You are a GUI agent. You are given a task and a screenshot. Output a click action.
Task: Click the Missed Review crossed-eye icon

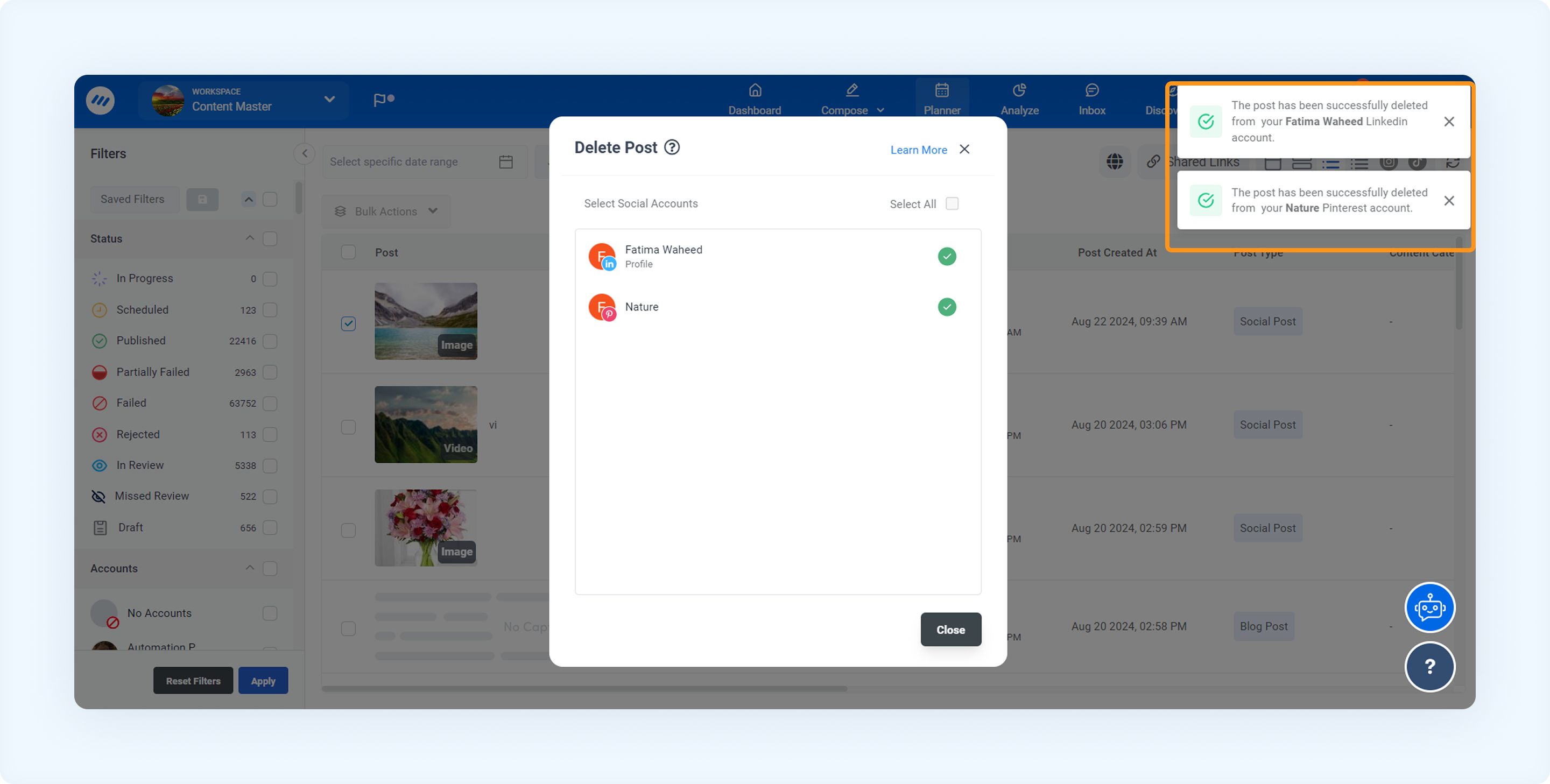click(98, 497)
